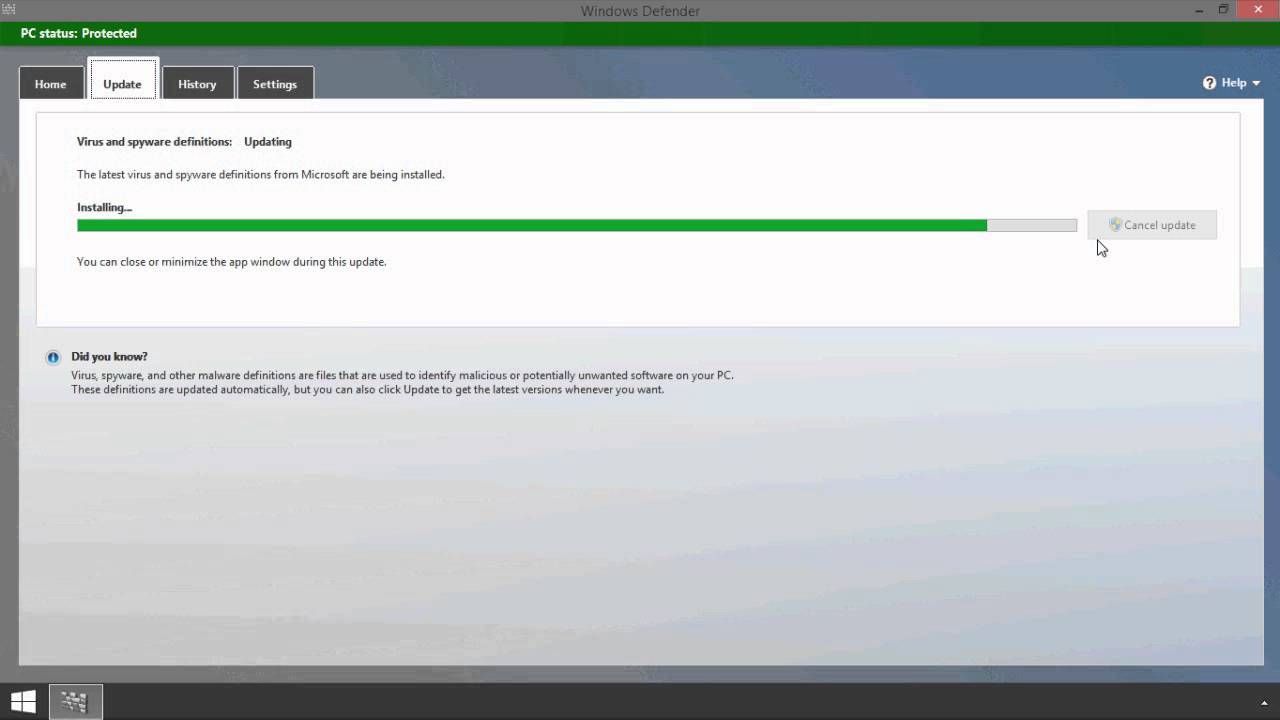Image resolution: width=1280 pixels, height=720 pixels.
Task: Show hidden system tray icons arrow
Action: [x=1264, y=702]
